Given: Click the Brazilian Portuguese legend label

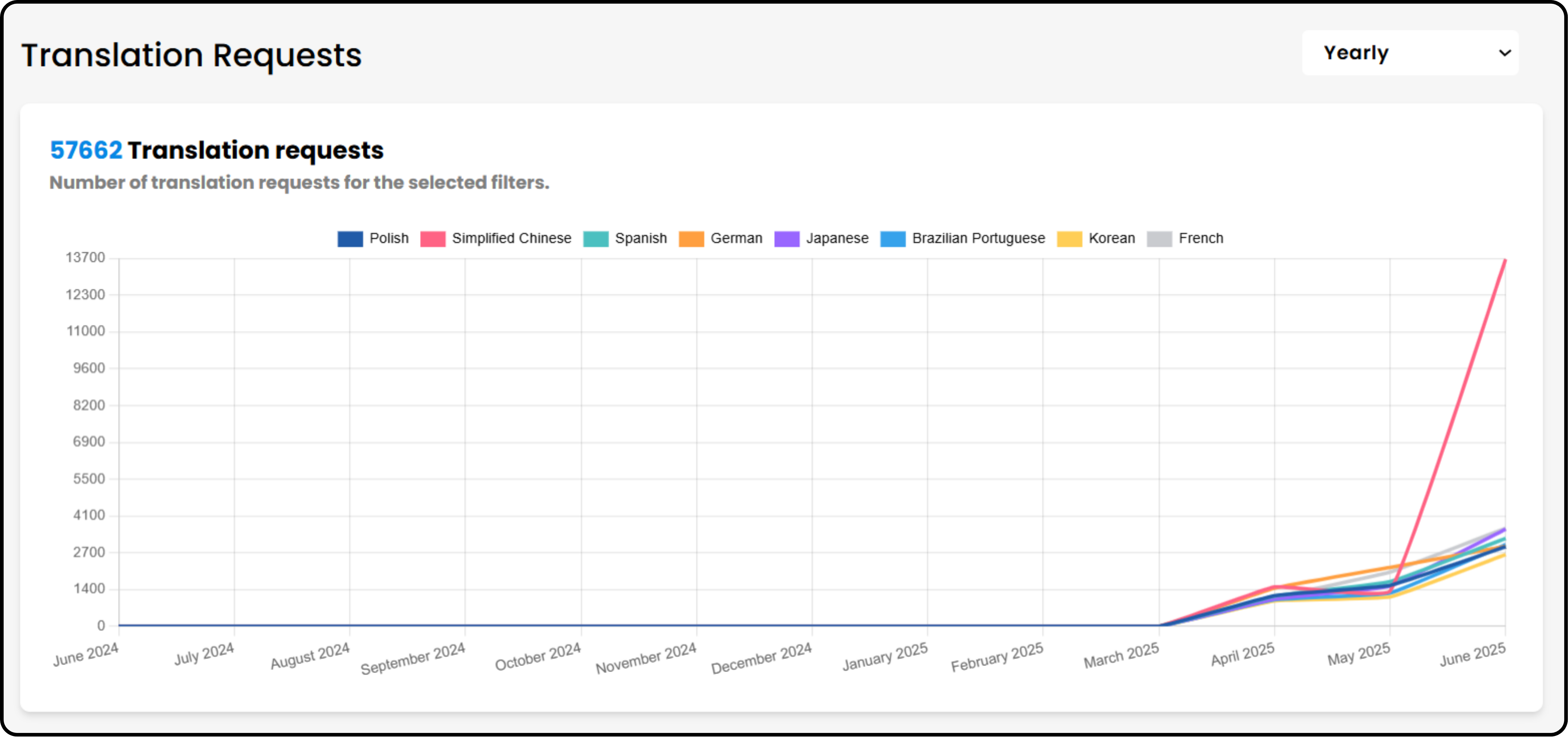Looking at the screenshot, I should [x=979, y=238].
